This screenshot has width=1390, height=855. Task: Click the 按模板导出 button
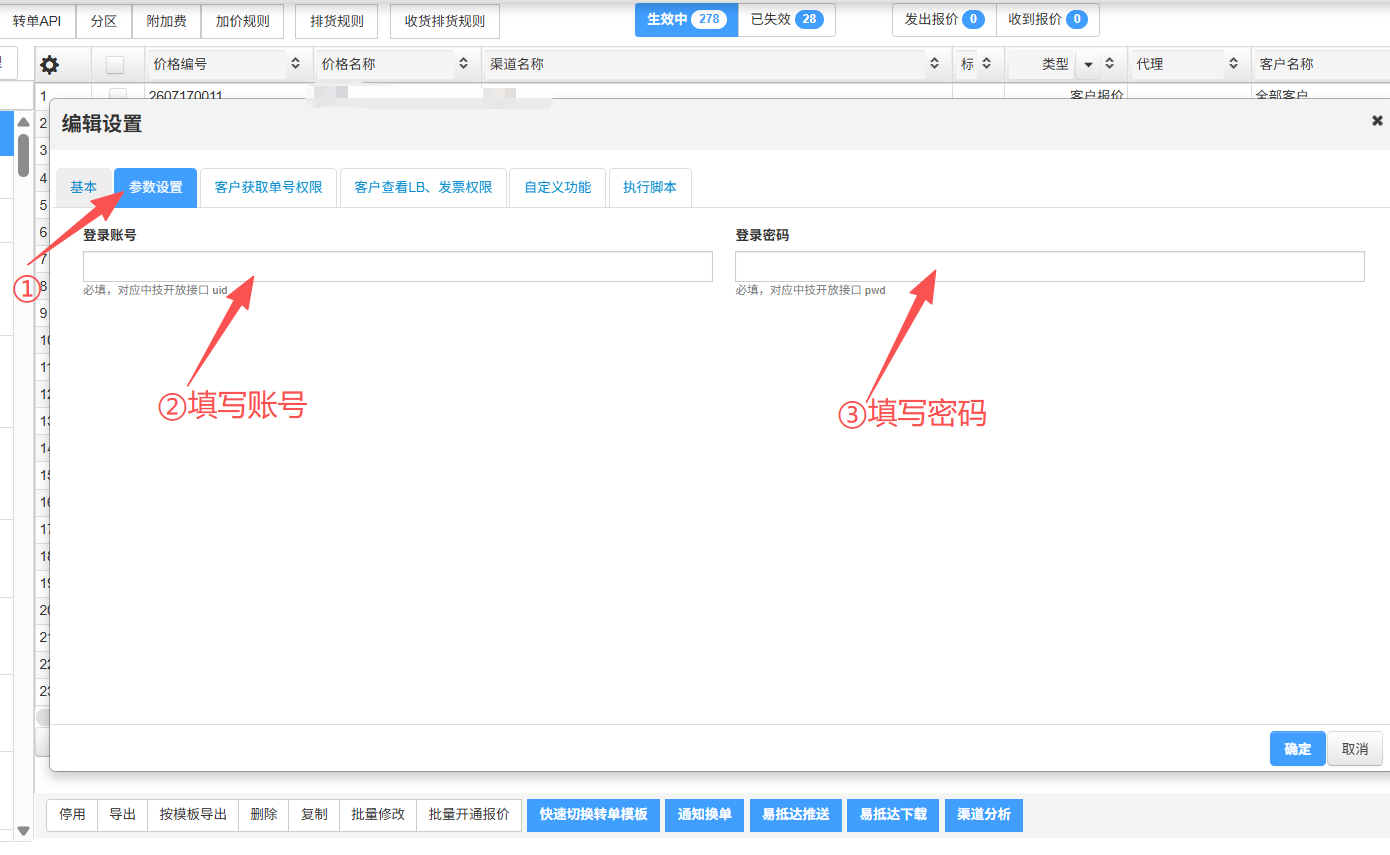pos(194,815)
